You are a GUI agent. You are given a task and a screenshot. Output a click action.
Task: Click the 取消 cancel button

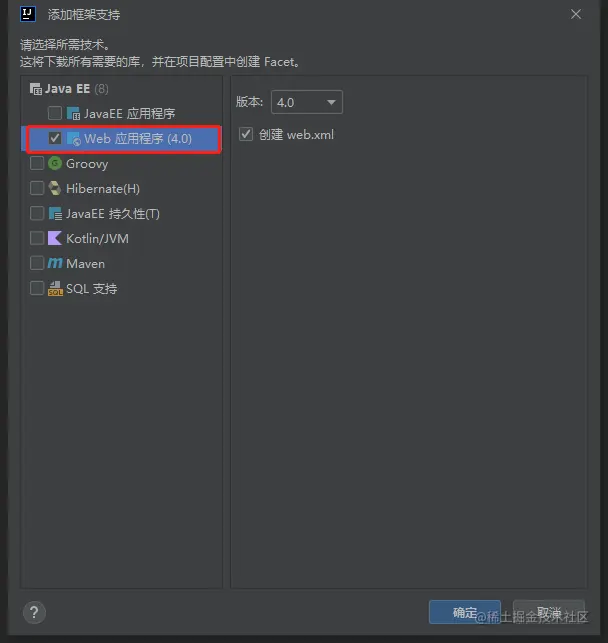pyautogui.click(x=549, y=612)
